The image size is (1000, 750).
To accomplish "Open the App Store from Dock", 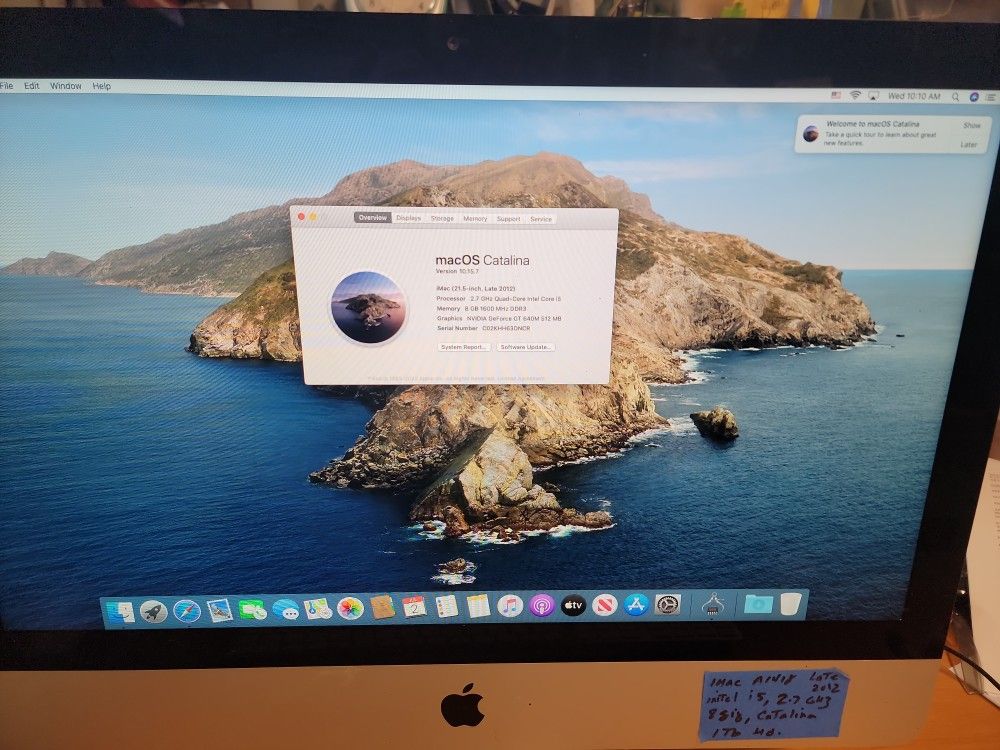I will tap(636, 604).
